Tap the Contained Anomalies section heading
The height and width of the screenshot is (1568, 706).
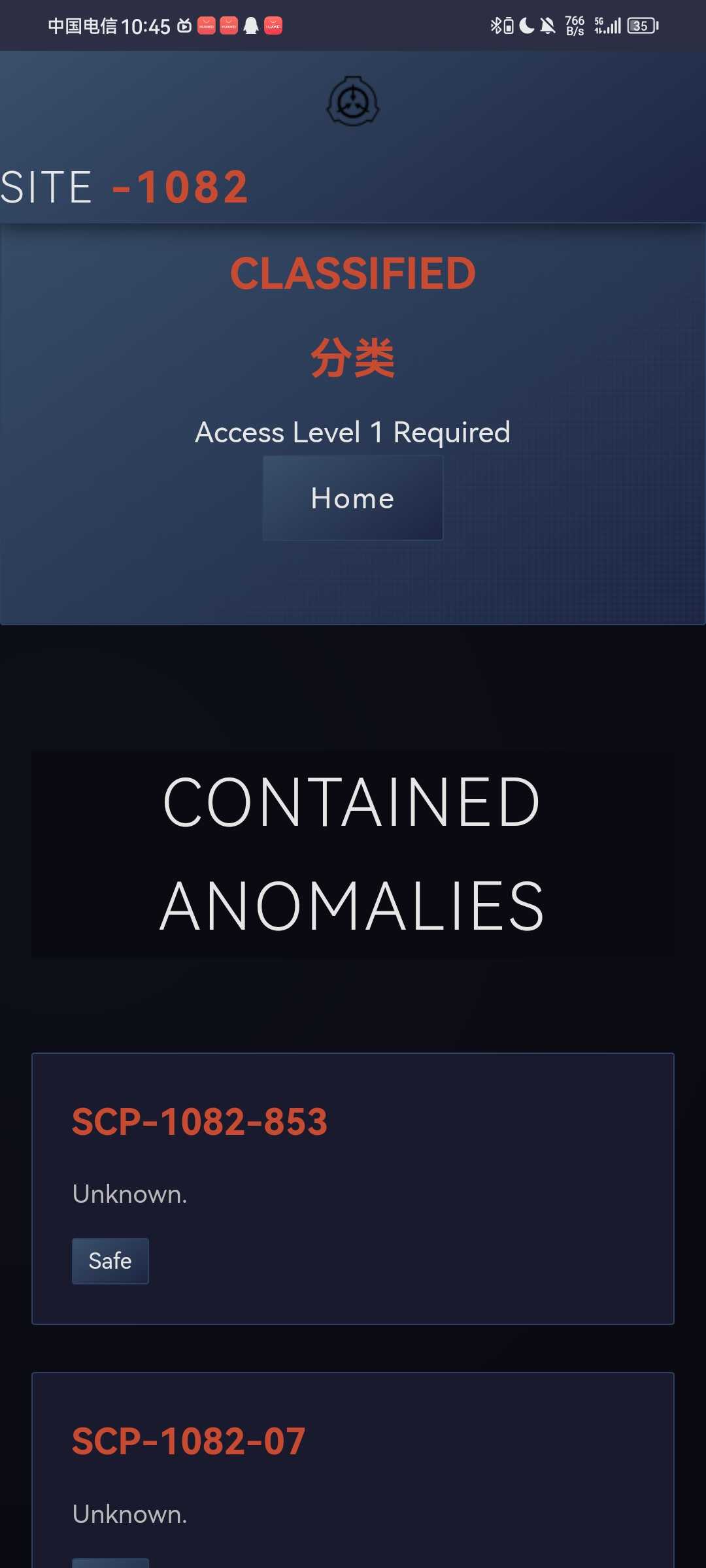353,854
